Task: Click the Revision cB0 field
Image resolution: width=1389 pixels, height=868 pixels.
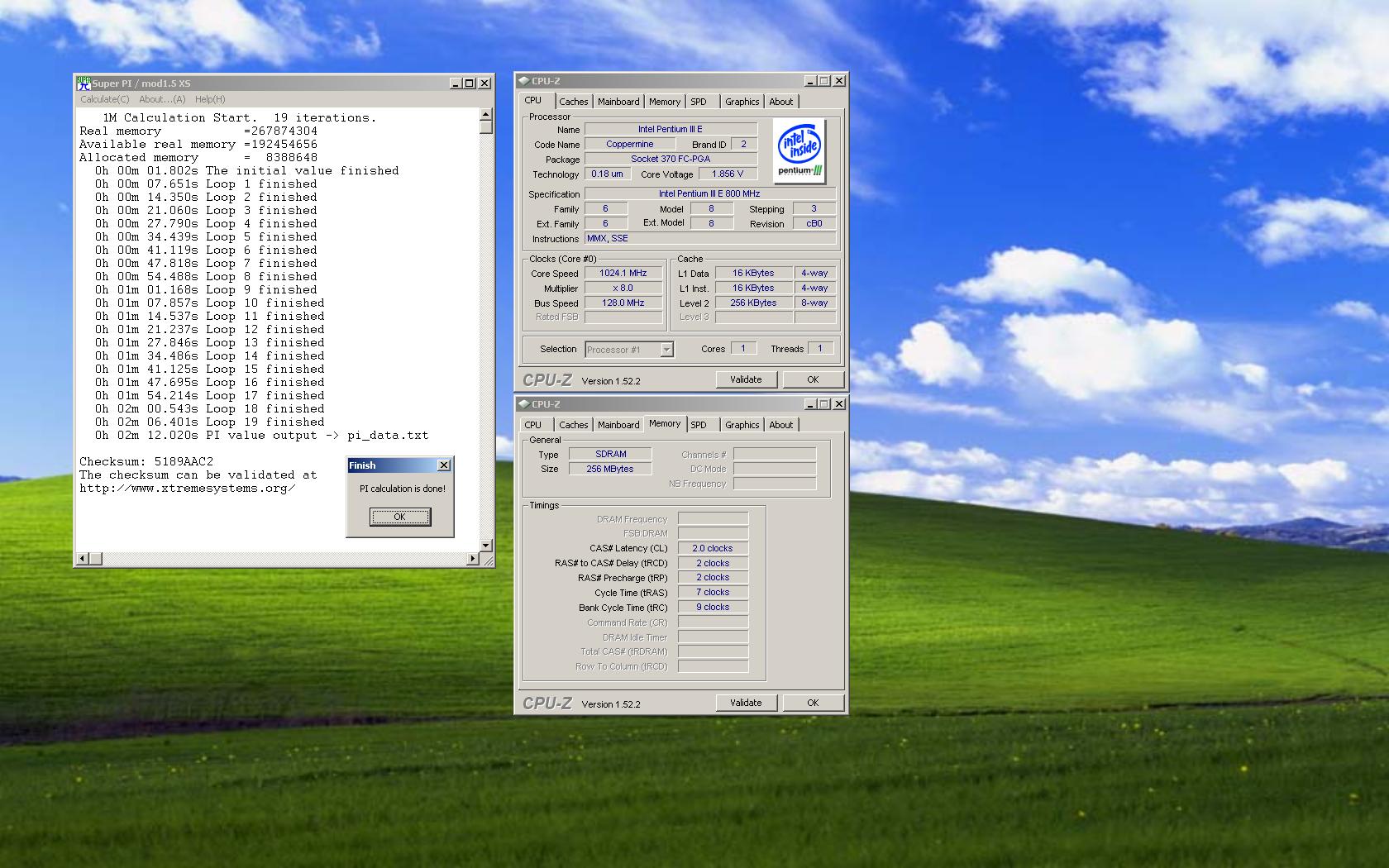Action: [814, 223]
